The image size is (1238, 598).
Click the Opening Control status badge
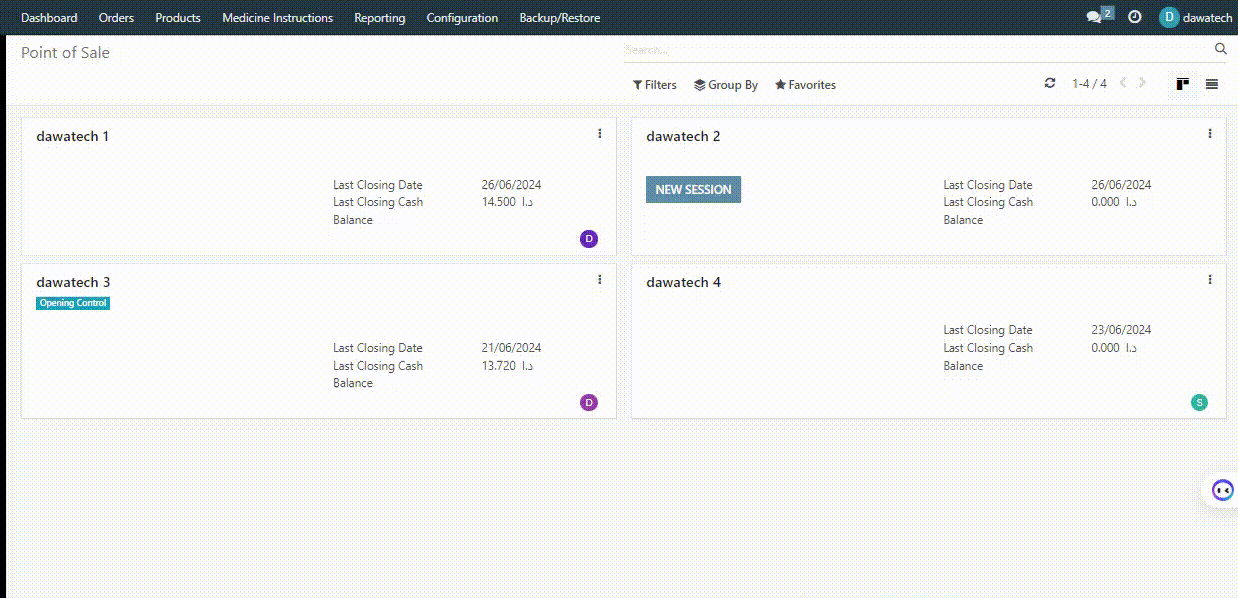(x=73, y=303)
